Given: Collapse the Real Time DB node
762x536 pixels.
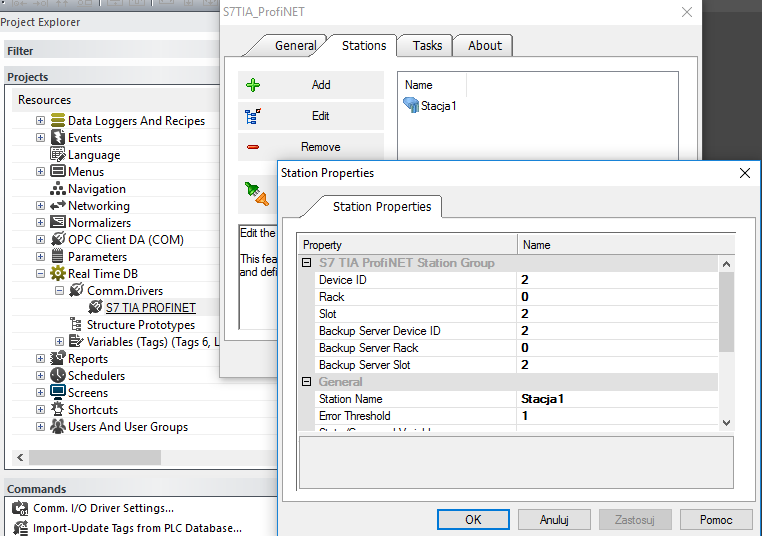Looking at the screenshot, I should point(40,274).
